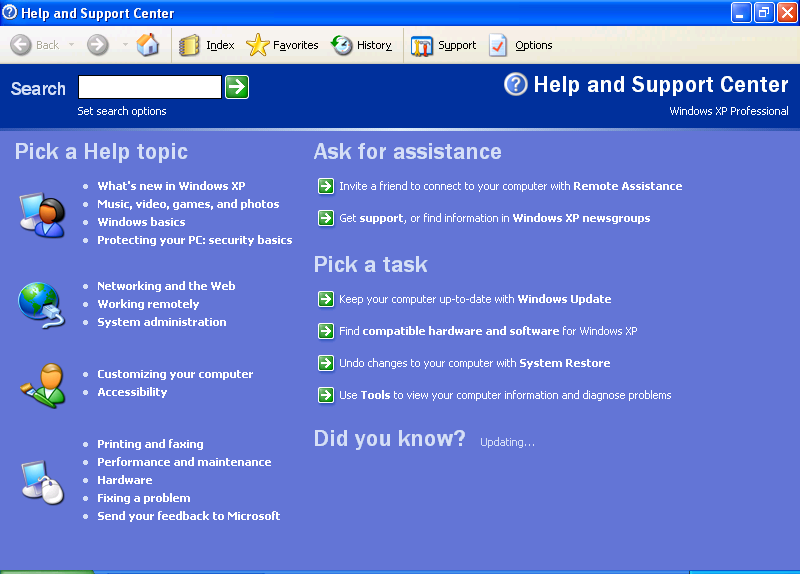Open Get support in Windows XP newsgroups

pos(495,218)
